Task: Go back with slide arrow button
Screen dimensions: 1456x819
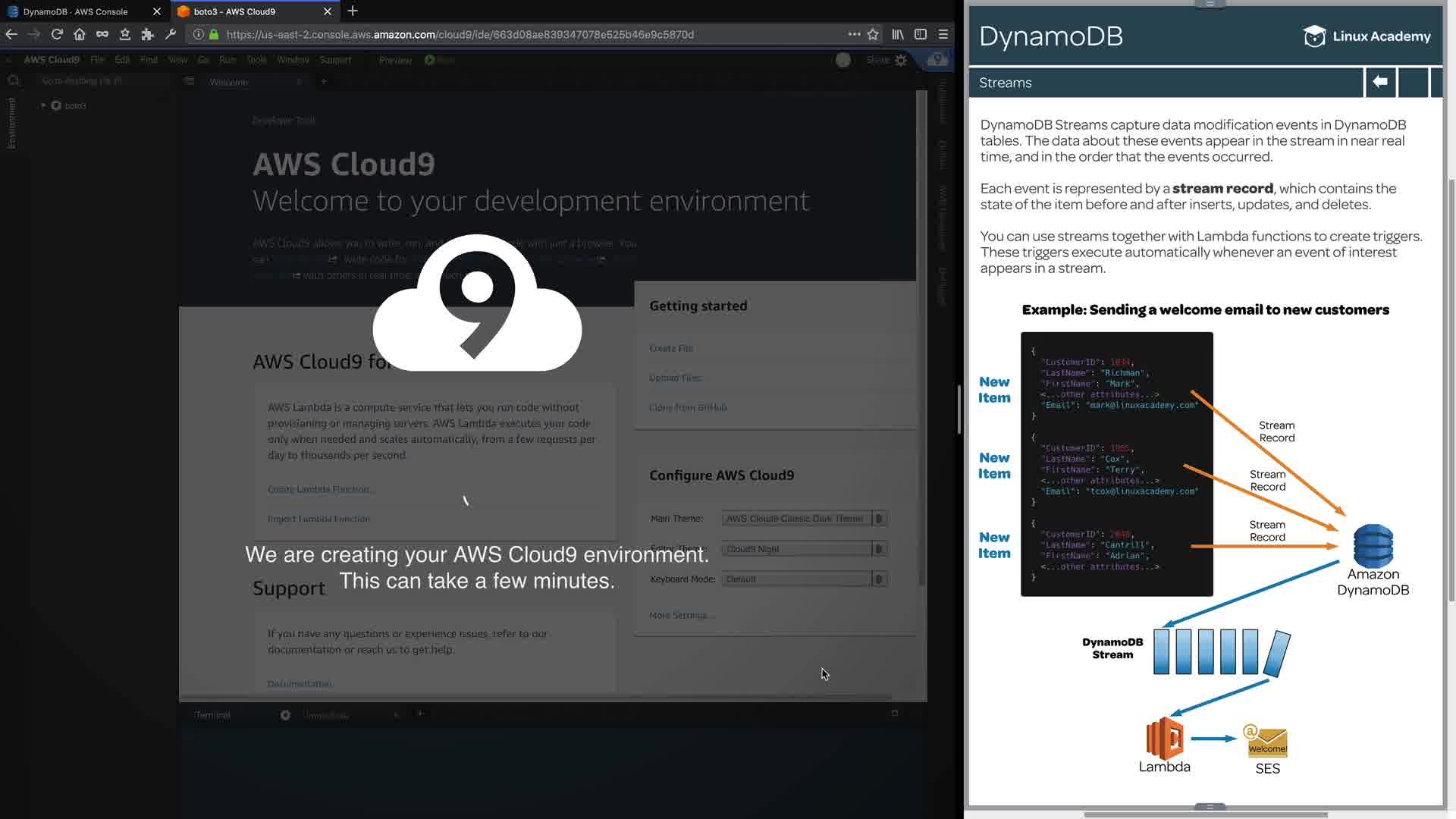Action: (1380, 82)
